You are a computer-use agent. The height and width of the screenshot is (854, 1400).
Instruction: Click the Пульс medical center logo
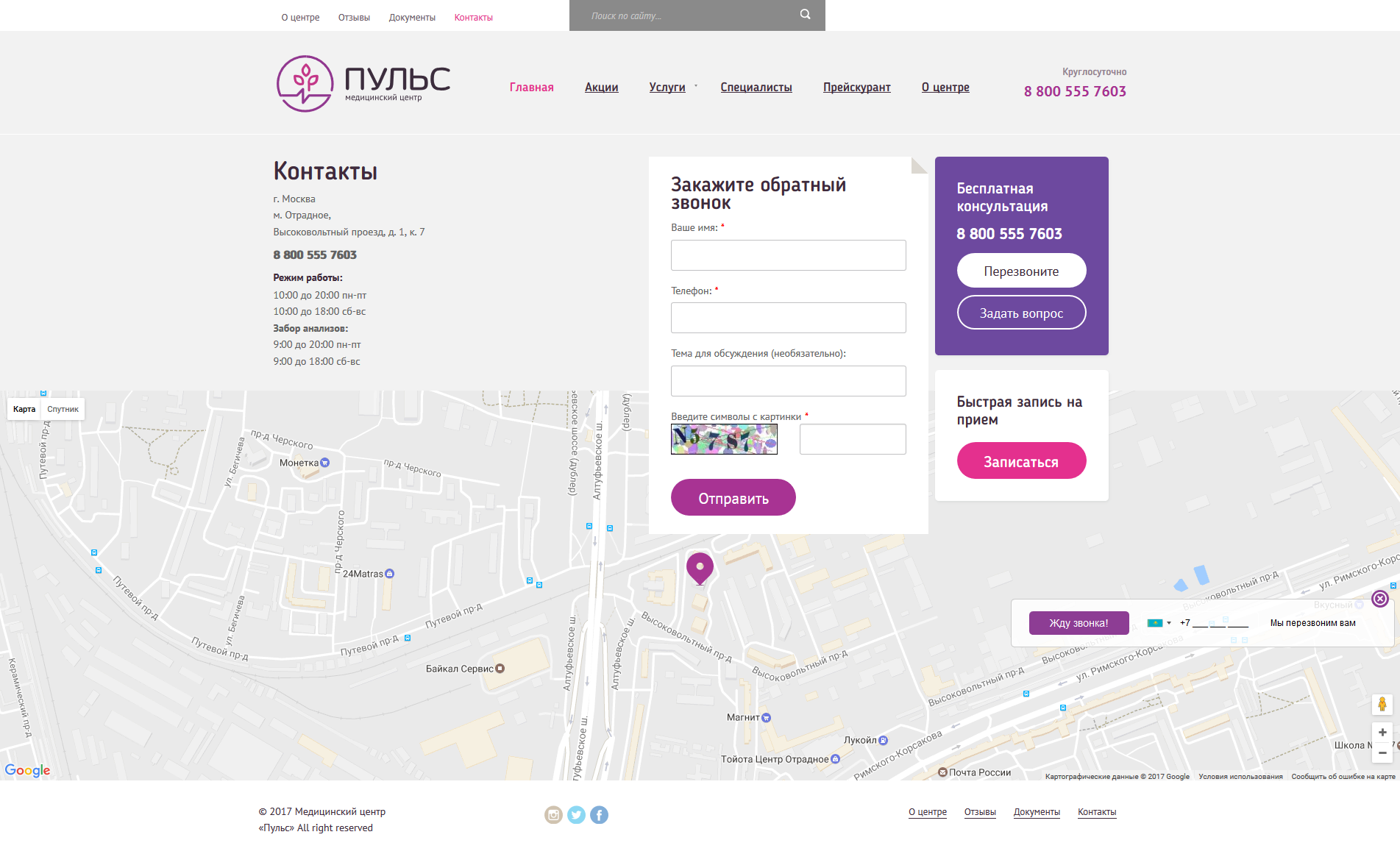363,83
